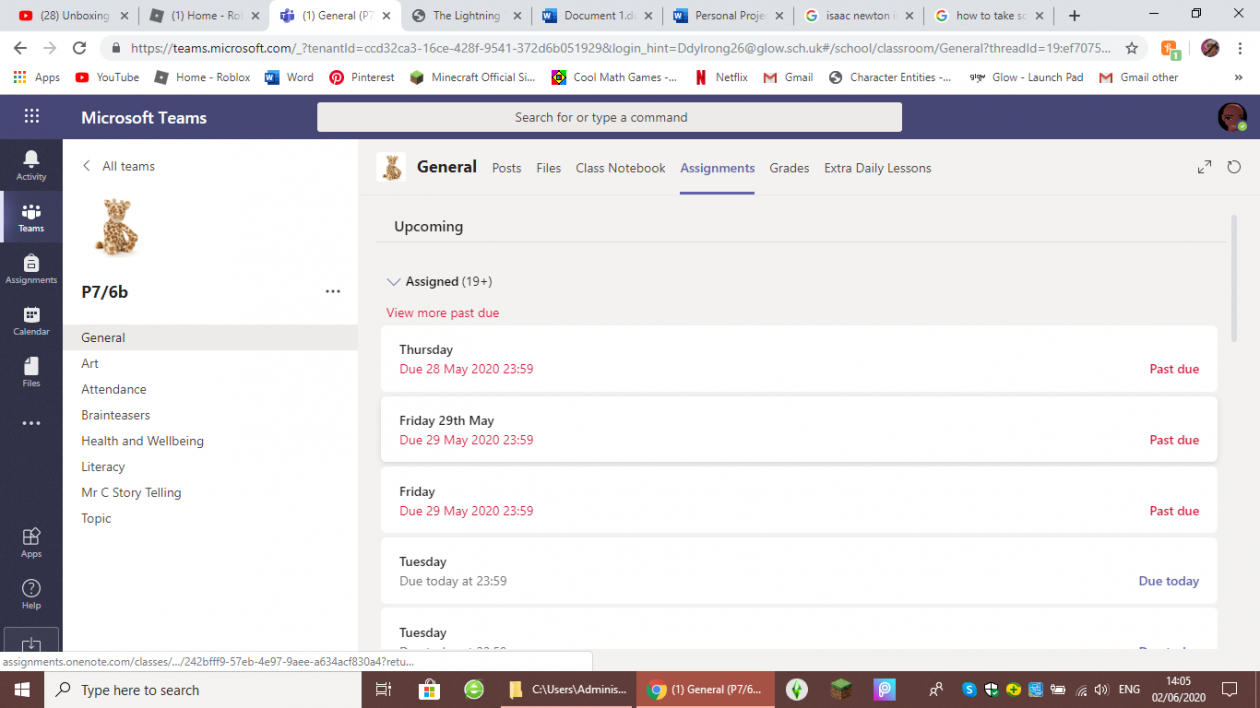Open the Glow - Launch Pad bookmark

(x=1026, y=77)
